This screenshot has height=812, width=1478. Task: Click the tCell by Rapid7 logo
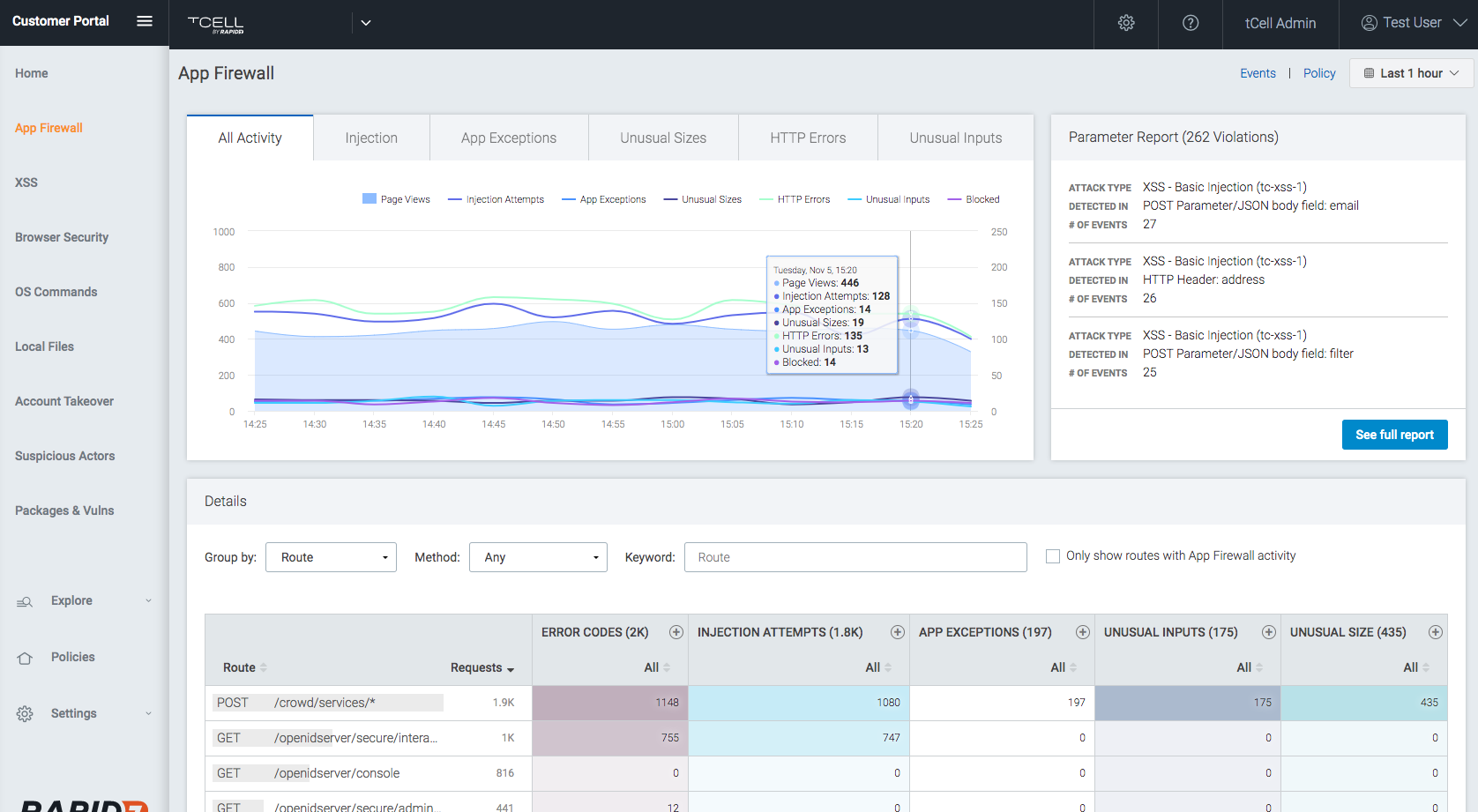point(216,24)
